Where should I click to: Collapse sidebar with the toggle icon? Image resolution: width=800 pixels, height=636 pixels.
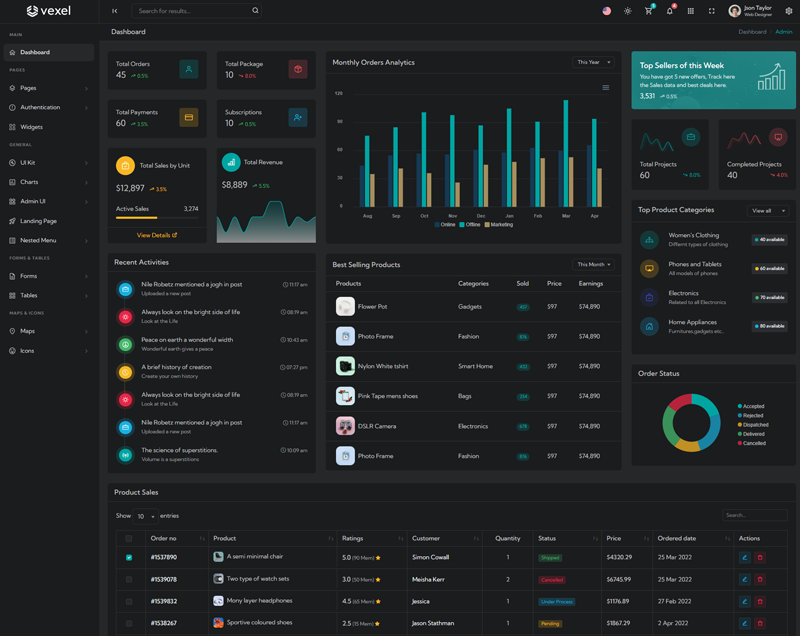pyautogui.click(x=114, y=11)
